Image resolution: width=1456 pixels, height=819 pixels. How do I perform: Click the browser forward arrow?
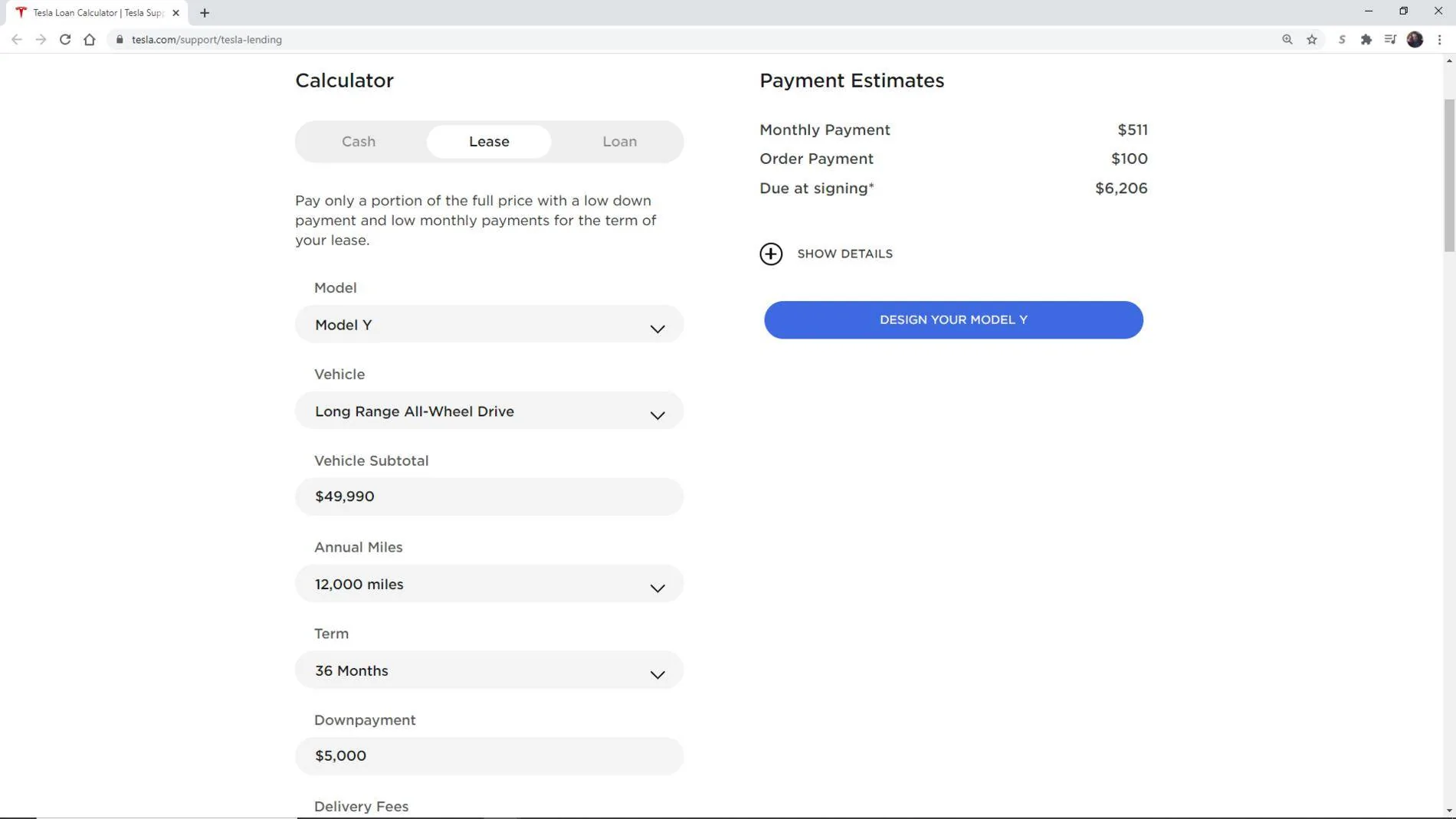(x=41, y=40)
